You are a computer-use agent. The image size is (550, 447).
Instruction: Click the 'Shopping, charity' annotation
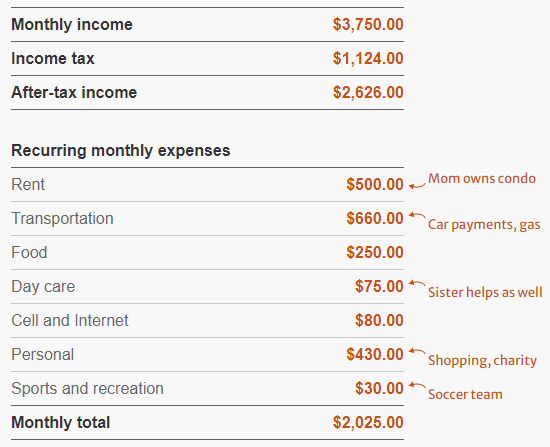pos(482,360)
